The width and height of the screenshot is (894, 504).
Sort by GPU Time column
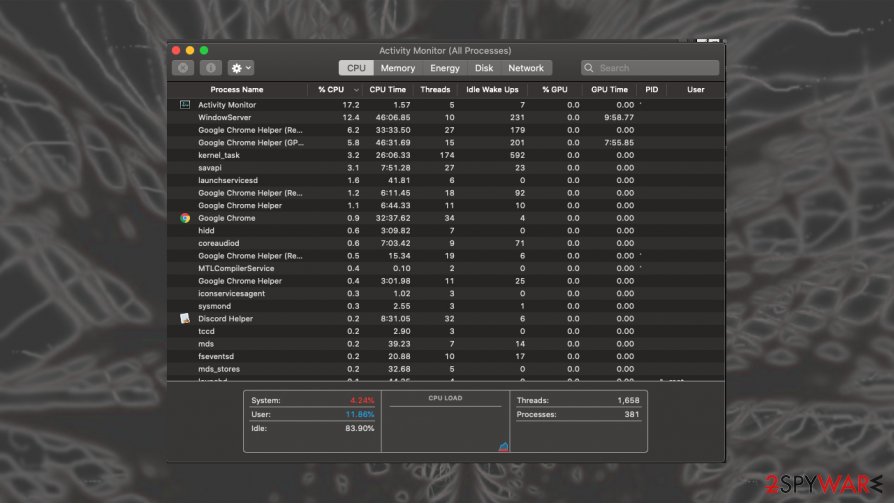coord(609,90)
